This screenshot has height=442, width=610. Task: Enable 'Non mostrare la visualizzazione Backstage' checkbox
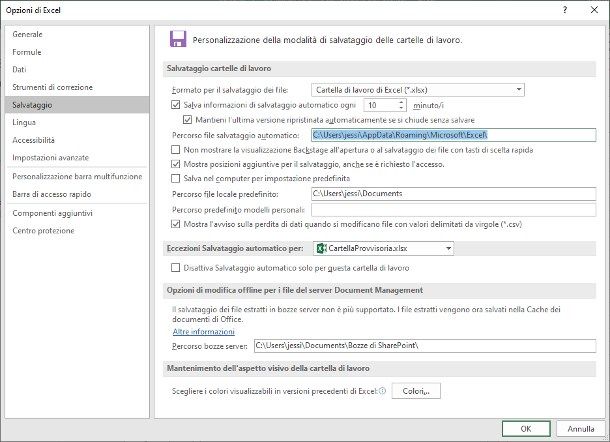click(175, 150)
